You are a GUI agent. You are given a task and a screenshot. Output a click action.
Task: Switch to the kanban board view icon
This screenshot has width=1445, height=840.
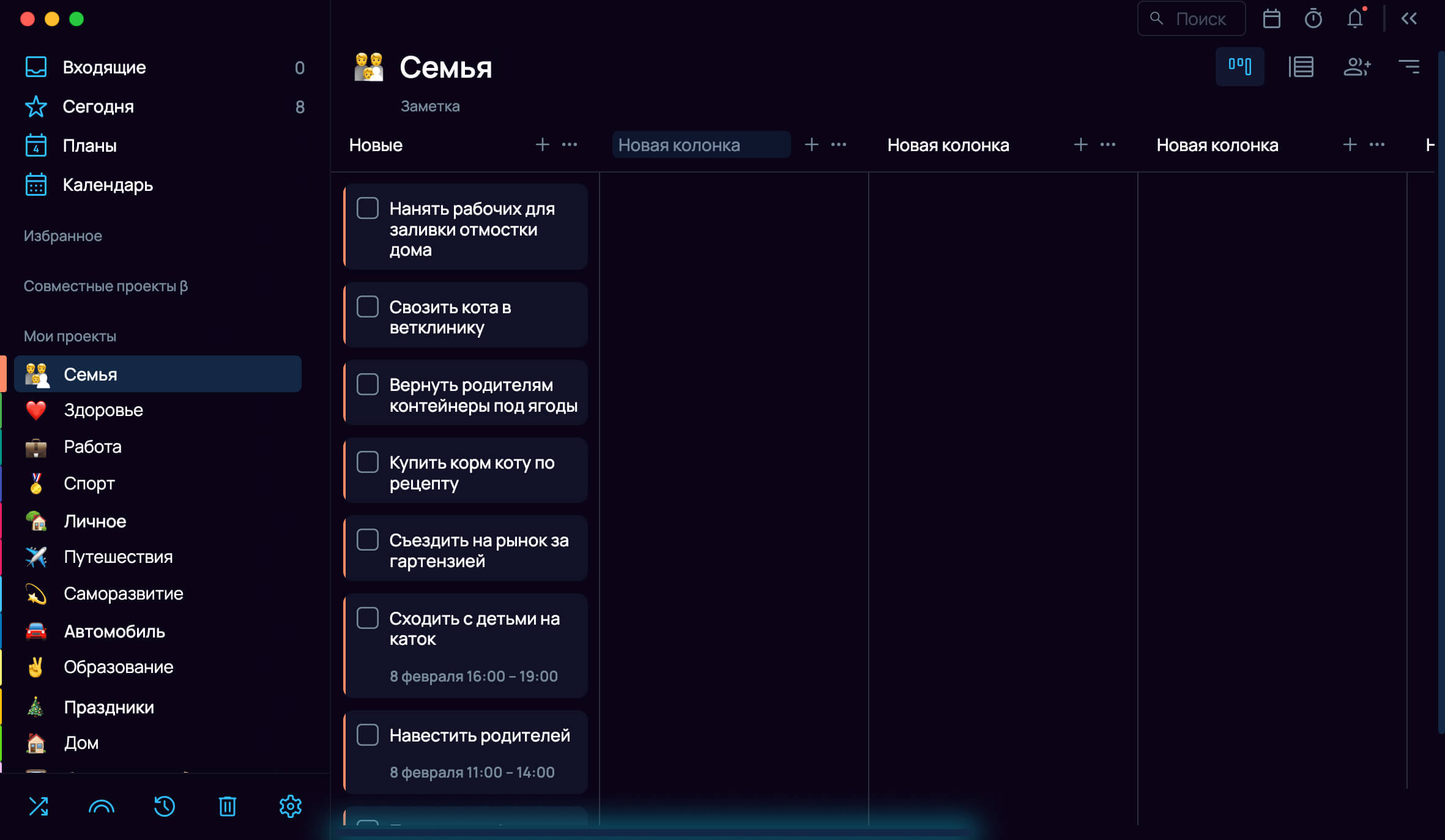(1239, 66)
